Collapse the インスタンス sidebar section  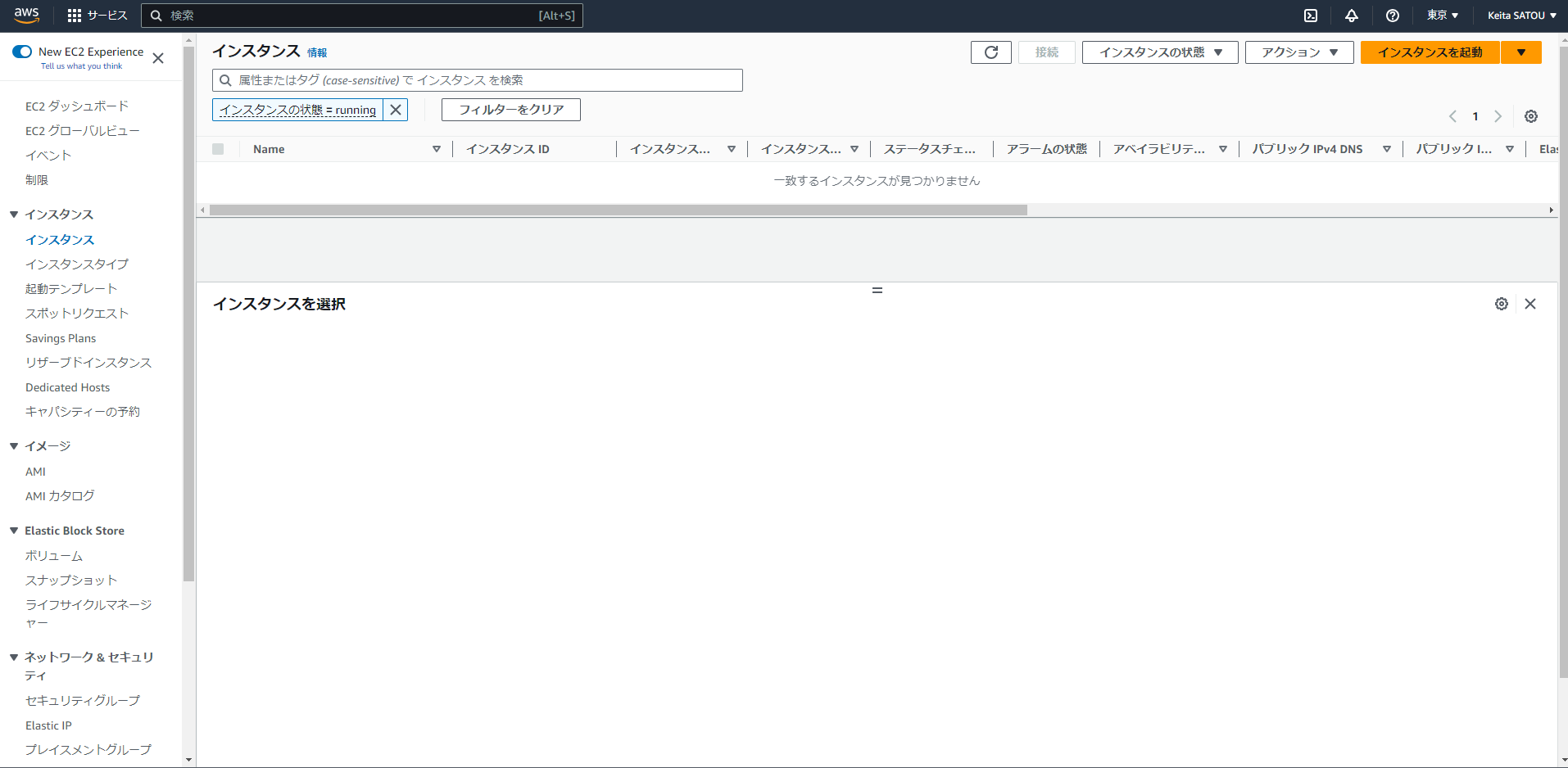(14, 215)
